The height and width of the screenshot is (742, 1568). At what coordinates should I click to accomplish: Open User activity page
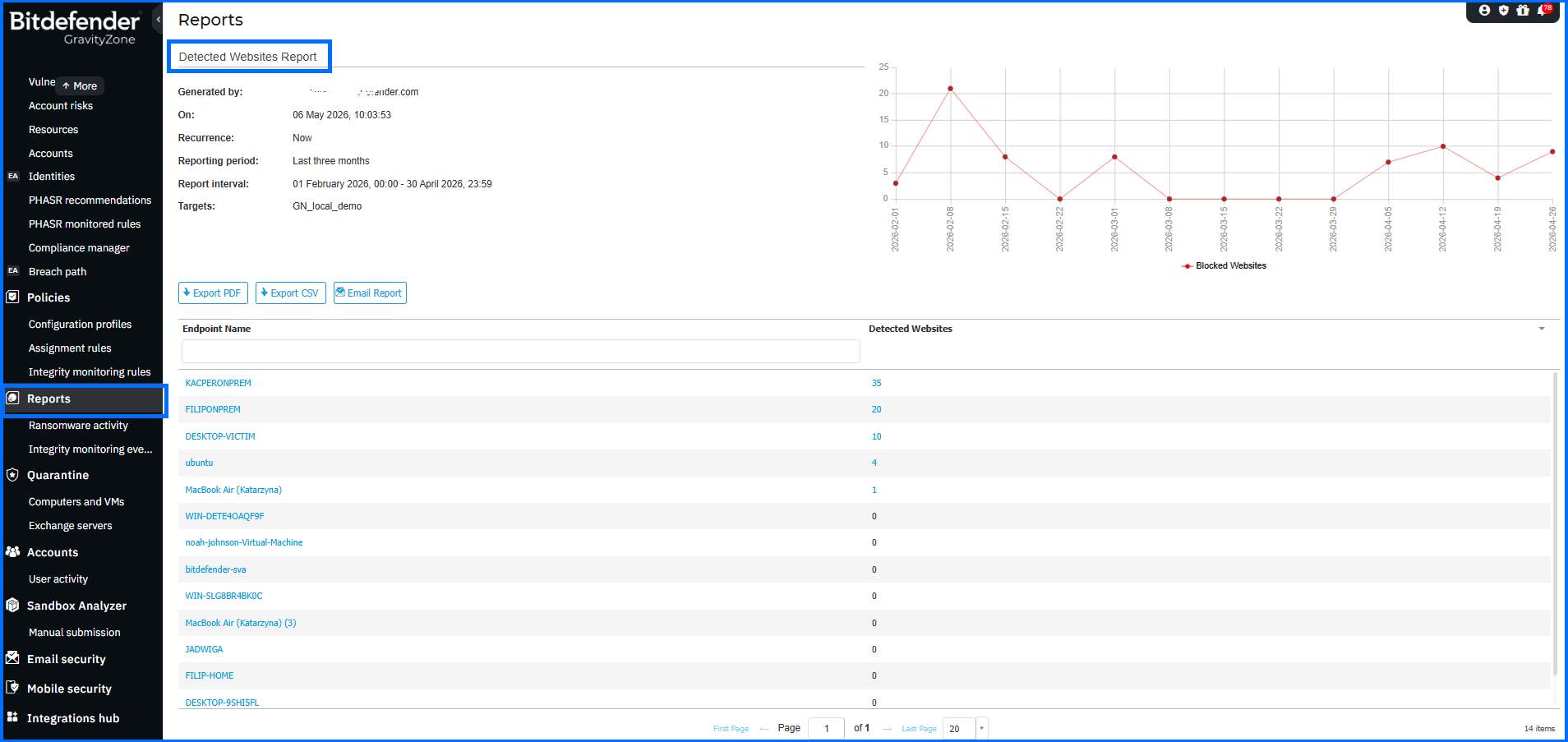tap(58, 579)
